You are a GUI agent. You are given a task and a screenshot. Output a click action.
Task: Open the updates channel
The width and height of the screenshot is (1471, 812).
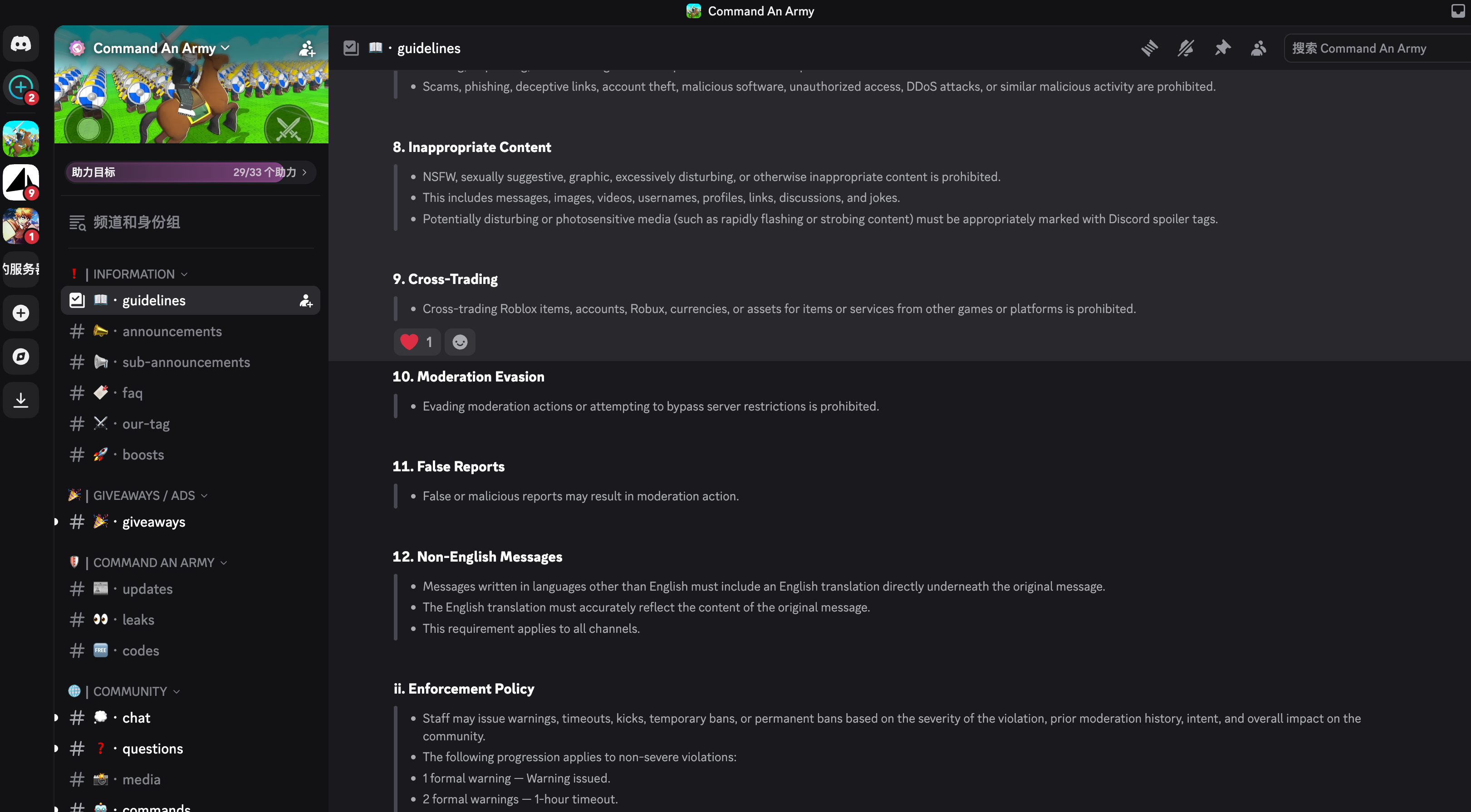190,589
